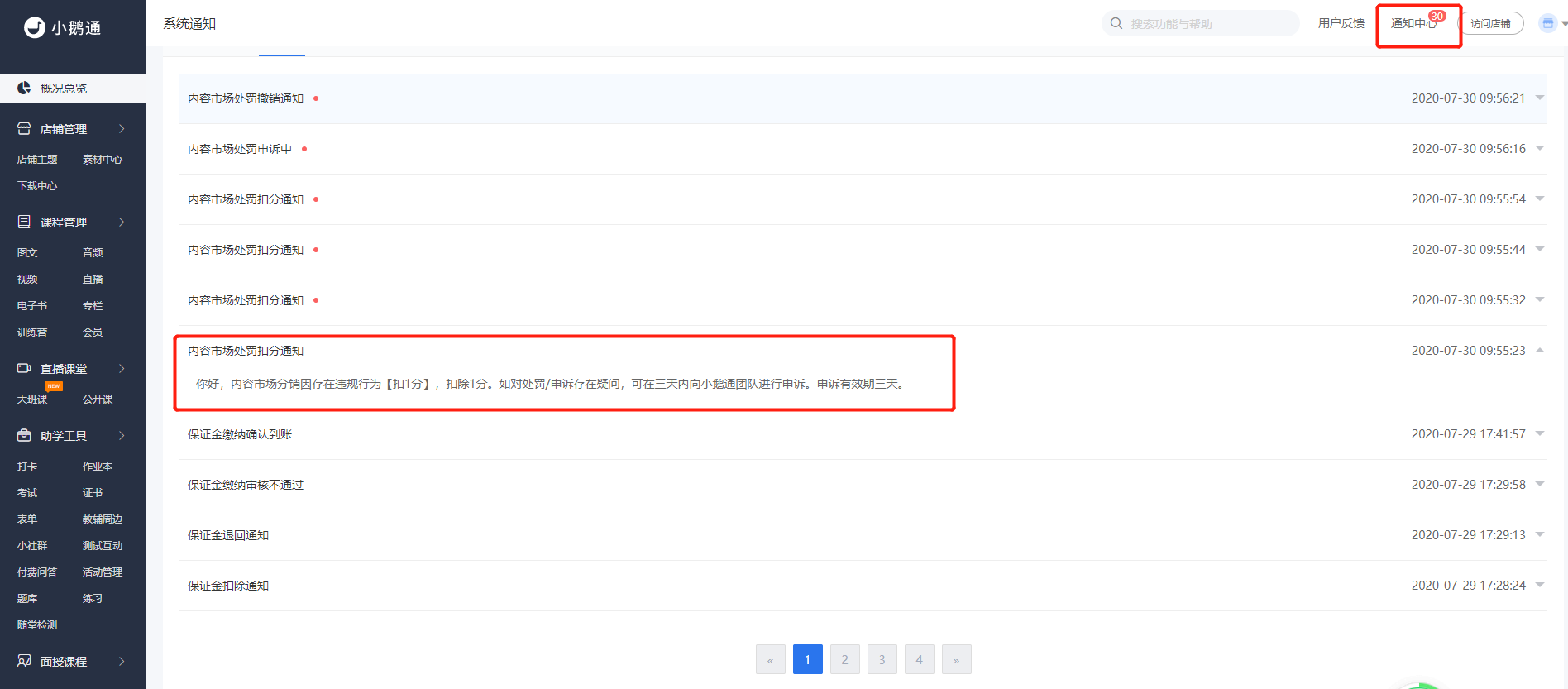Viewport: 1568px width, 689px height.
Task: Select 视频 under 课程管理
Action: [x=27, y=280]
